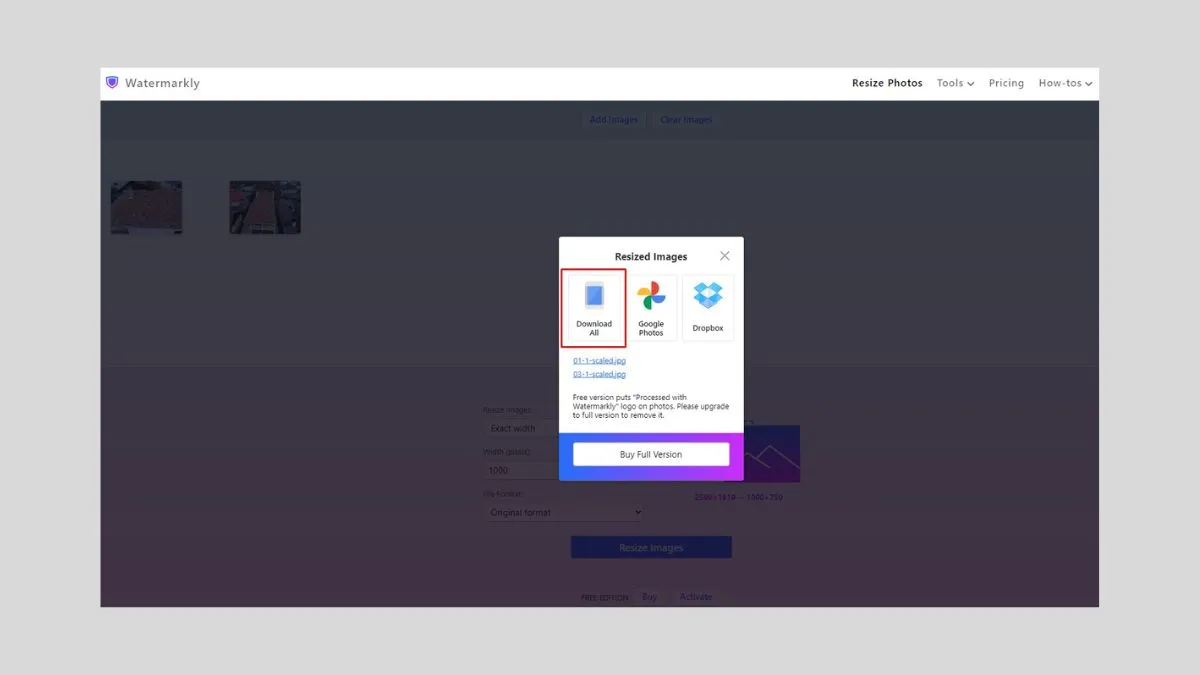Click Add Images
This screenshot has width=1200, height=675.
(614, 119)
